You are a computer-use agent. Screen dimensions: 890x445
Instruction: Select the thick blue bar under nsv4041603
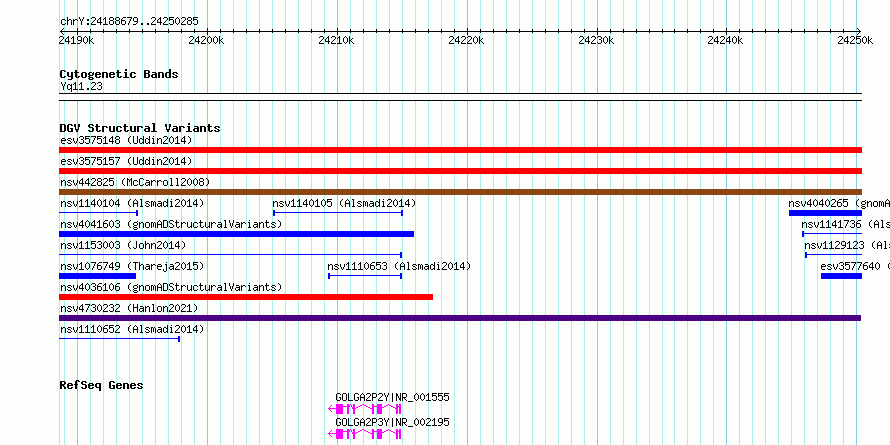point(237,234)
